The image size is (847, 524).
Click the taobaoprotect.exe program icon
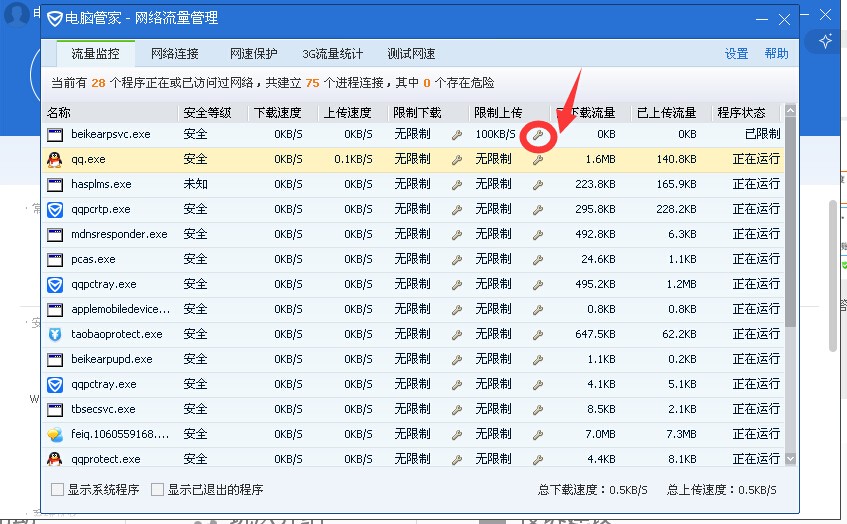tap(55, 334)
